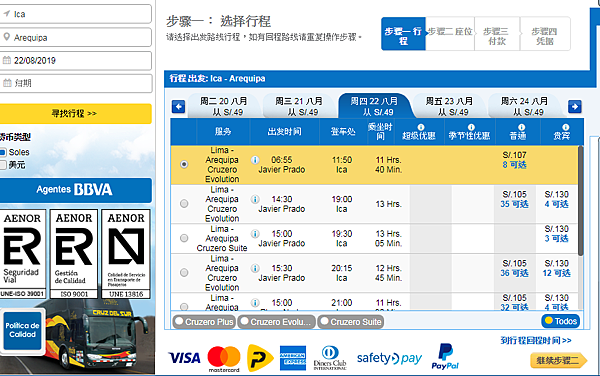Click the 寻找行程 search button
600x376 pixels.
(x=75, y=114)
